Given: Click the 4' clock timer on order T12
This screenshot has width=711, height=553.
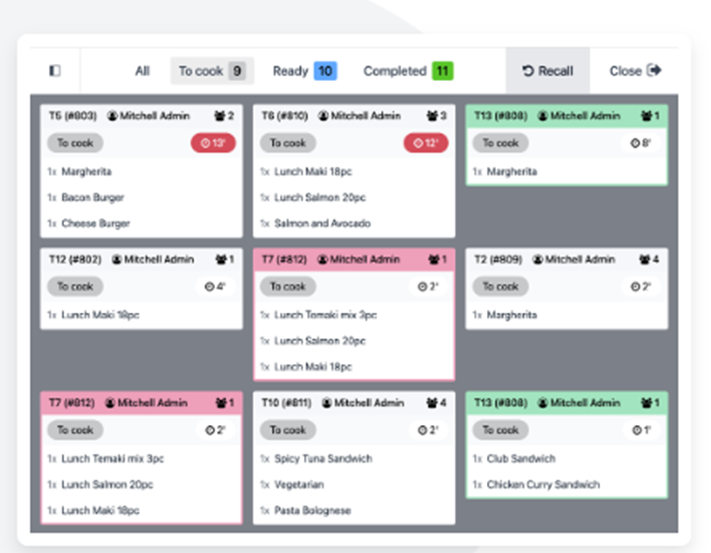Looking at the screenshot, I should [x=216, y=286].
